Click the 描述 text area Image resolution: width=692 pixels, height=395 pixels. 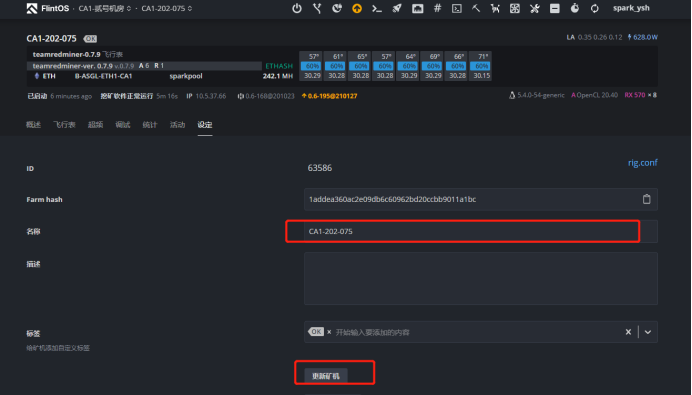(481, 278)
